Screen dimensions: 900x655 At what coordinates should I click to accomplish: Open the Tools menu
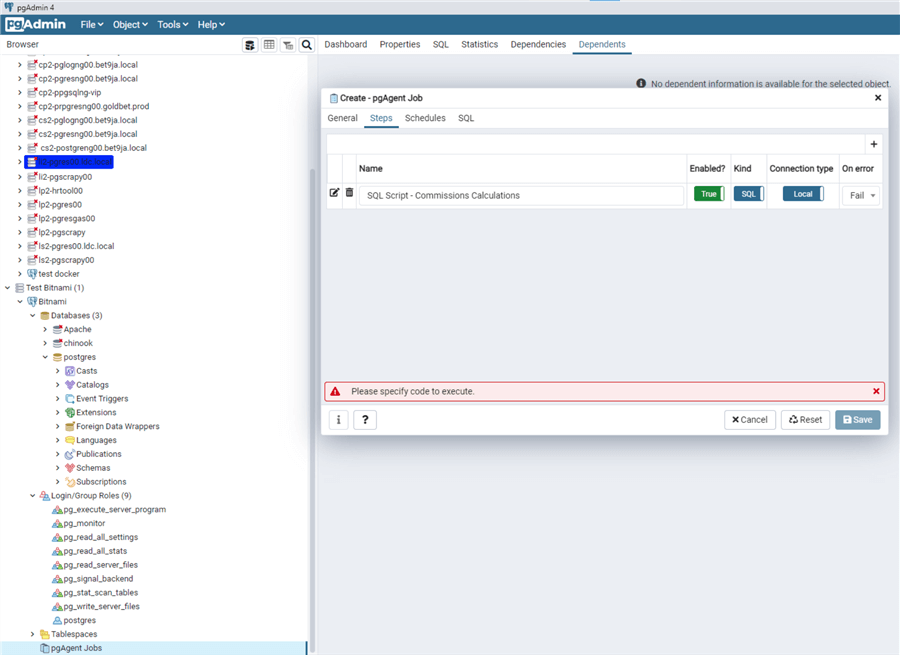[173, 25]
